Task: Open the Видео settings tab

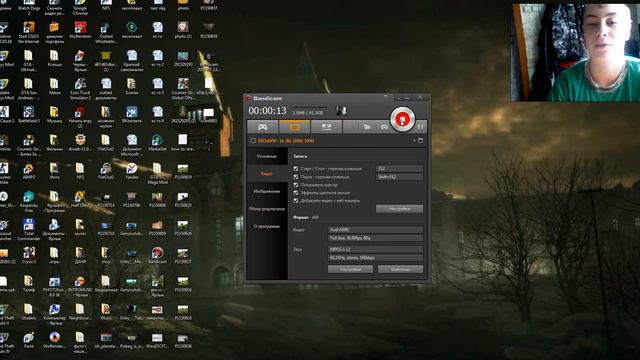Action: 267,174
